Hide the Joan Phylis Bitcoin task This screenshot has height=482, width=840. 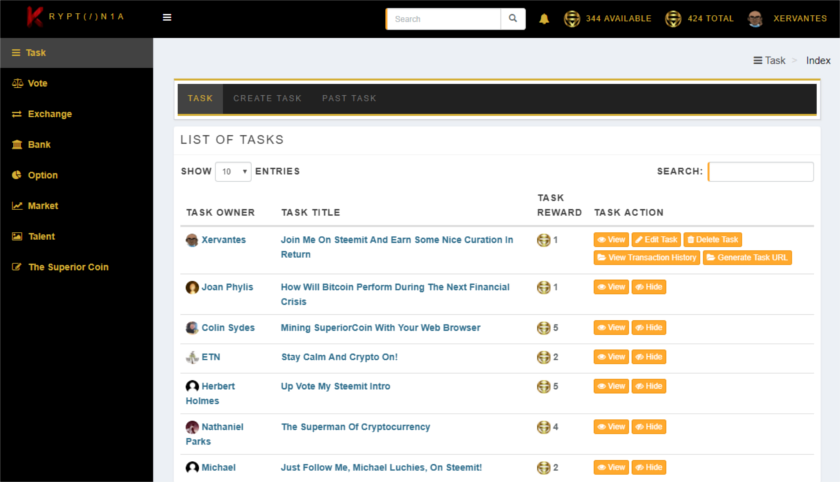tap(649, 287)
